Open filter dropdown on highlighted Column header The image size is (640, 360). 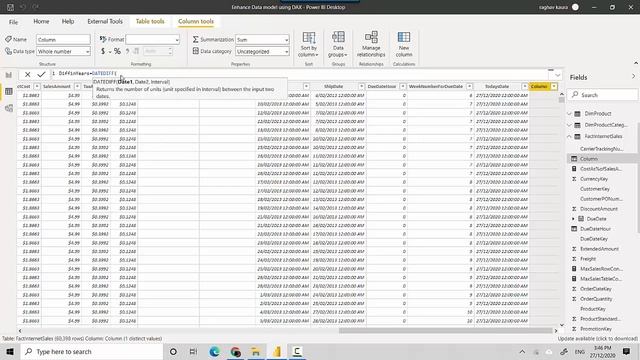coord(554,87)
